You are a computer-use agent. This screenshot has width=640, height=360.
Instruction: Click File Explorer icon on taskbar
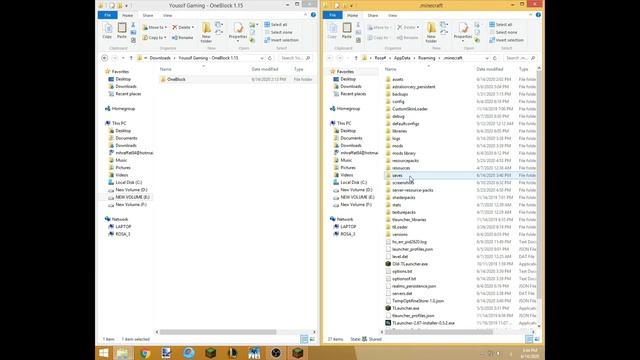[x=122, y=353]
